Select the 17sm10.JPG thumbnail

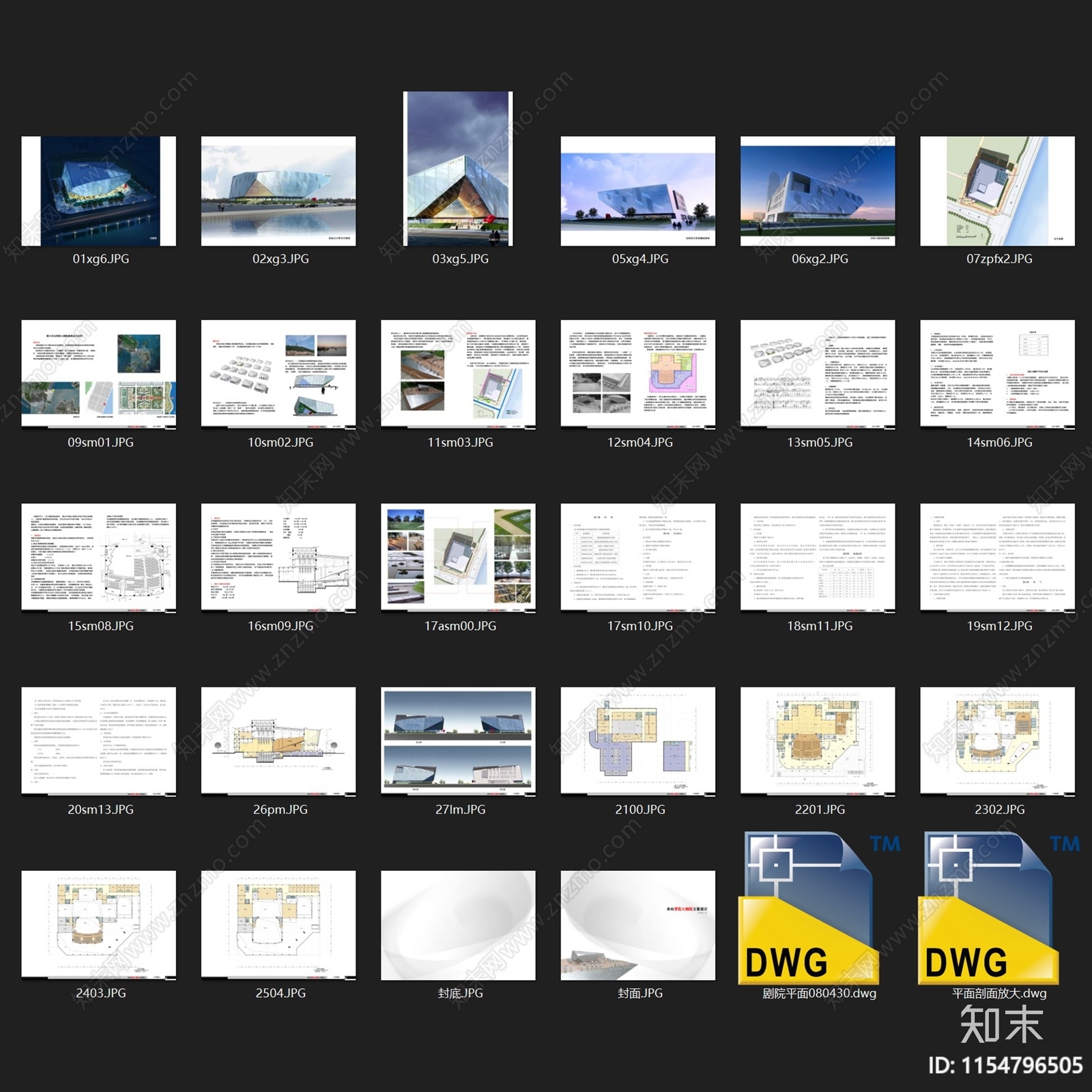[638, 558]
